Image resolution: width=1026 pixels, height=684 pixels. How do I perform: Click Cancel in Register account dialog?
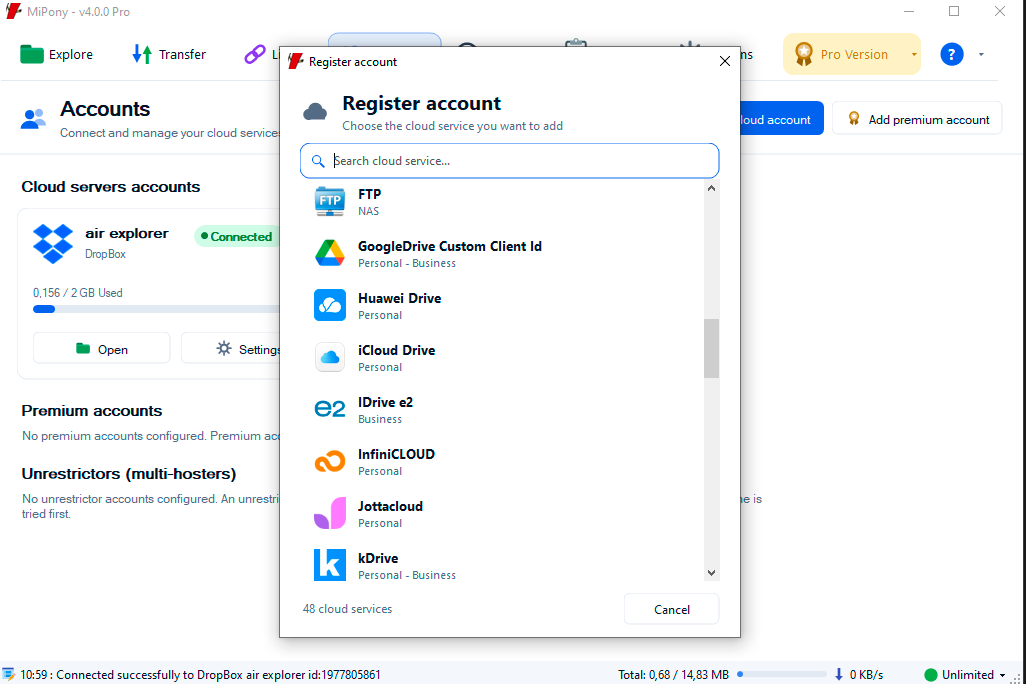click(x=671, y=609)
